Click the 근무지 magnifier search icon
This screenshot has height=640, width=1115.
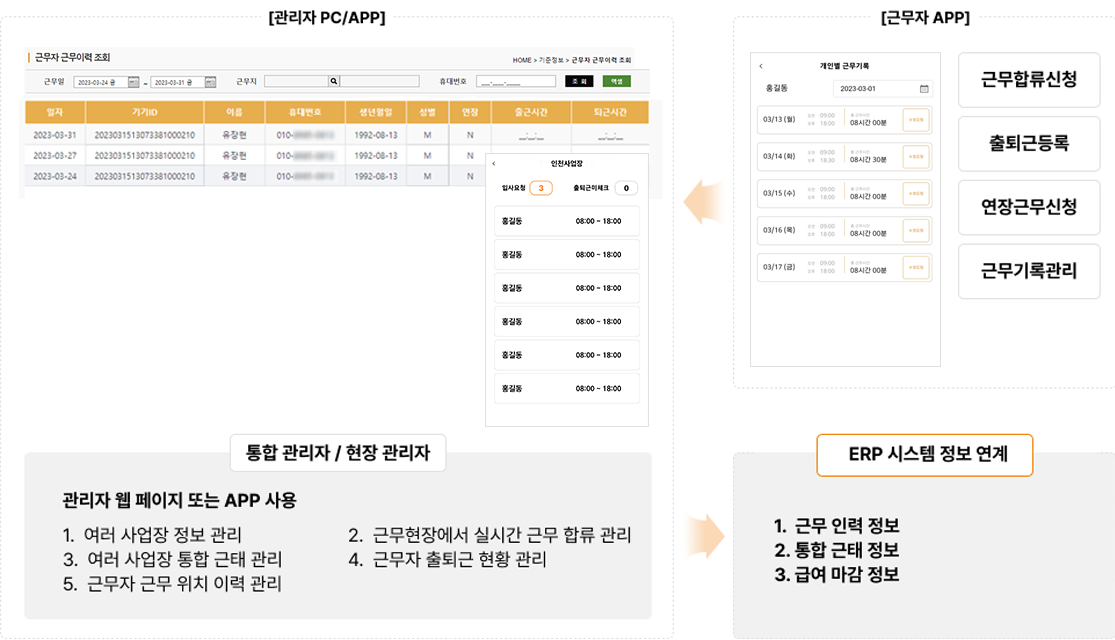[333, 82]
